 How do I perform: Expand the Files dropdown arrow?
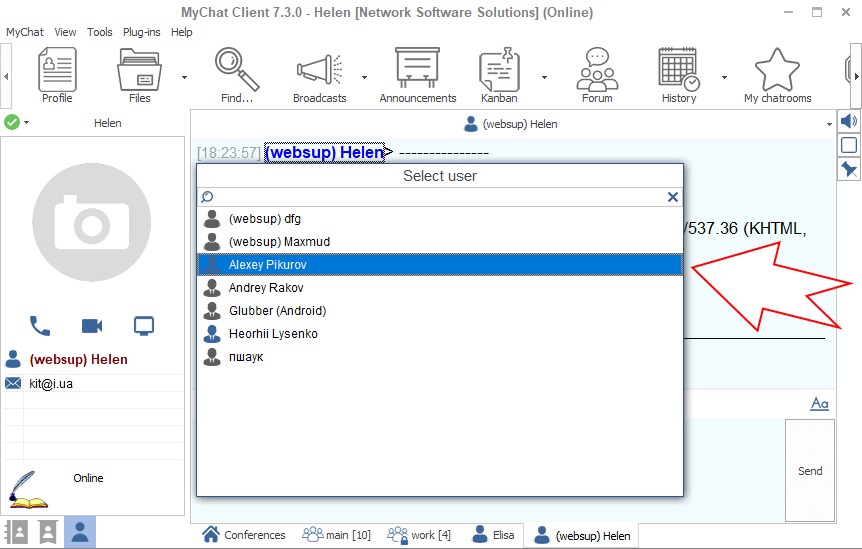tap(184, 77)
